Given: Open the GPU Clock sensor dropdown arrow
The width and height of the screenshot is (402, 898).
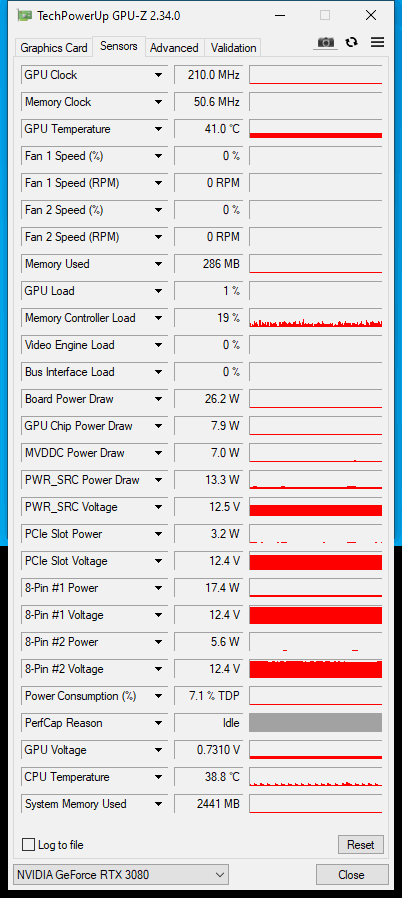Looking at the screenshot, I should point(158,75).
